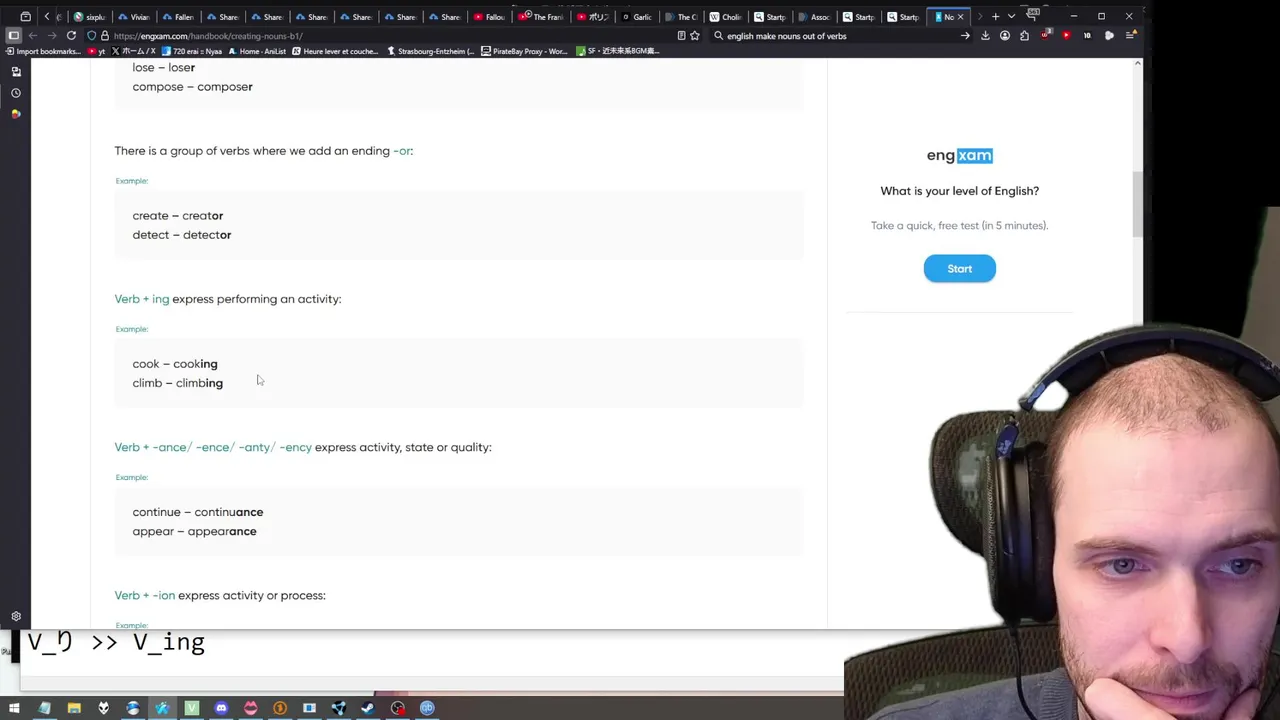Click the engxam logo
Screen dimensions: 1280x720
(x=959, y=155)
